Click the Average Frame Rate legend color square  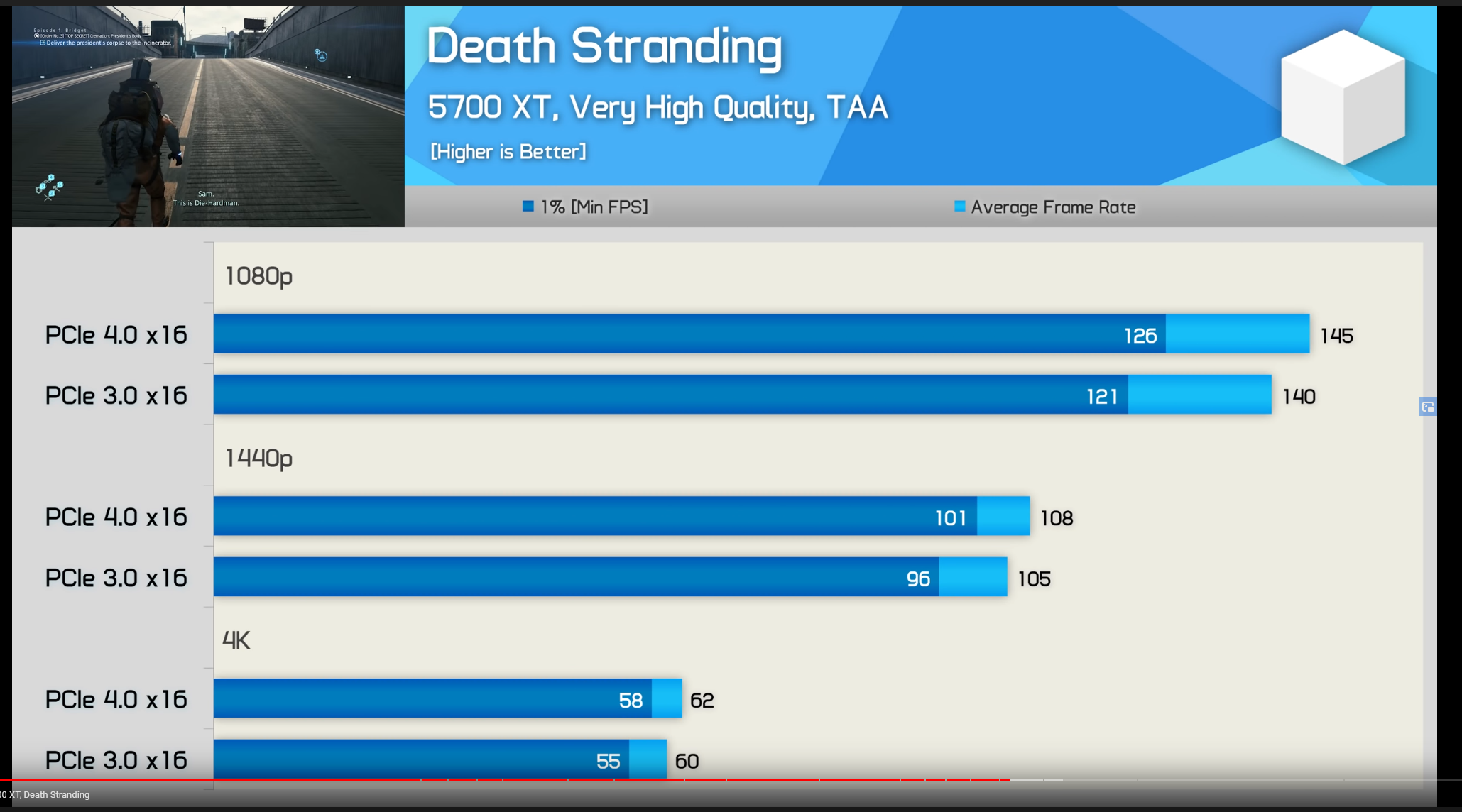click(960, 207)
